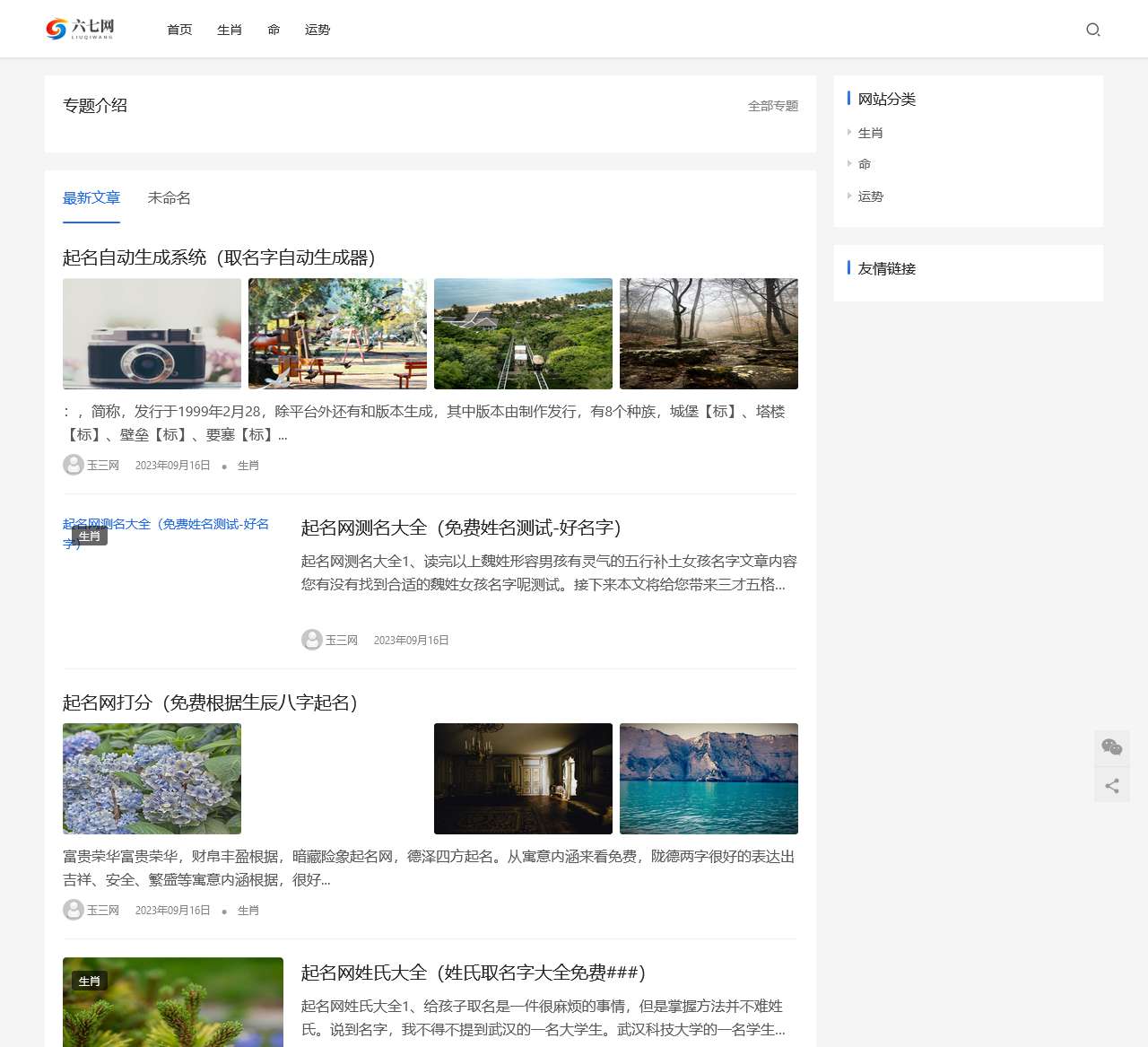Open the 运势 navigation item
The image size is (1148, 1047).
[317, 29]
